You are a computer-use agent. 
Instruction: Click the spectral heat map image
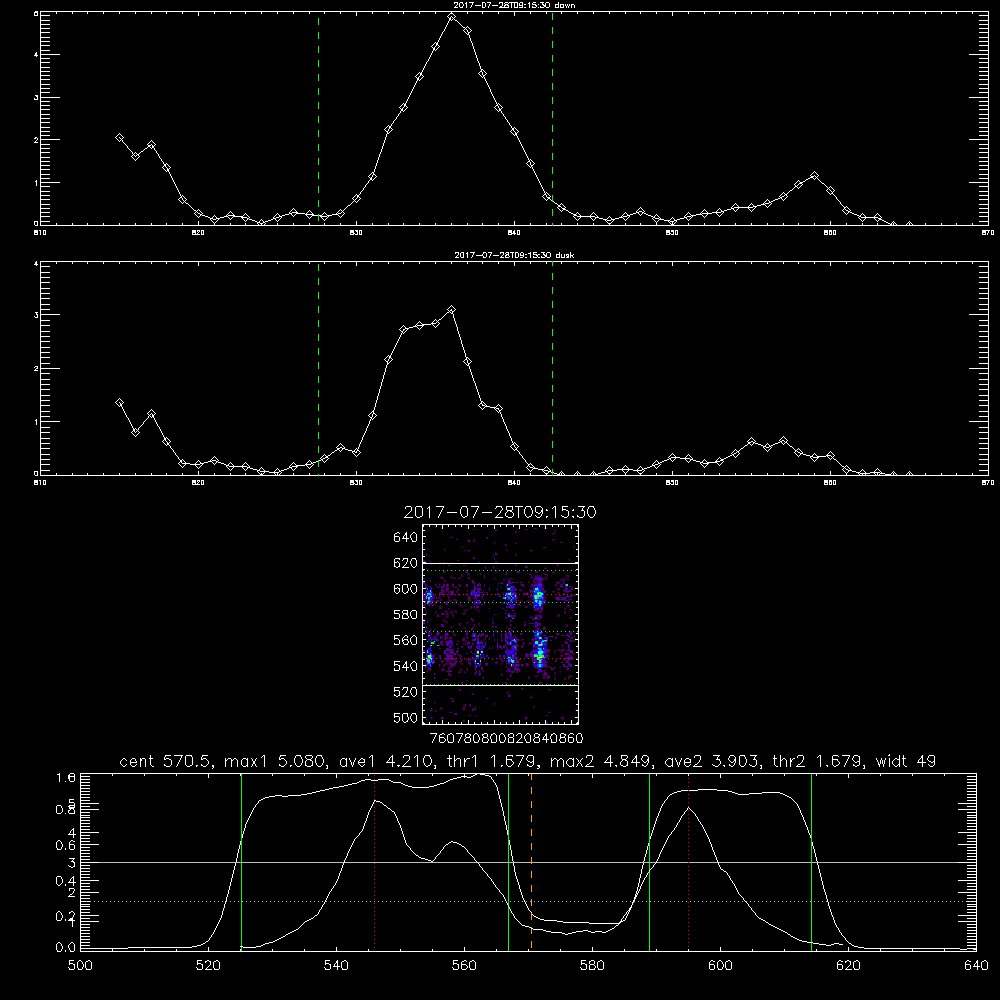click(500, 624)
